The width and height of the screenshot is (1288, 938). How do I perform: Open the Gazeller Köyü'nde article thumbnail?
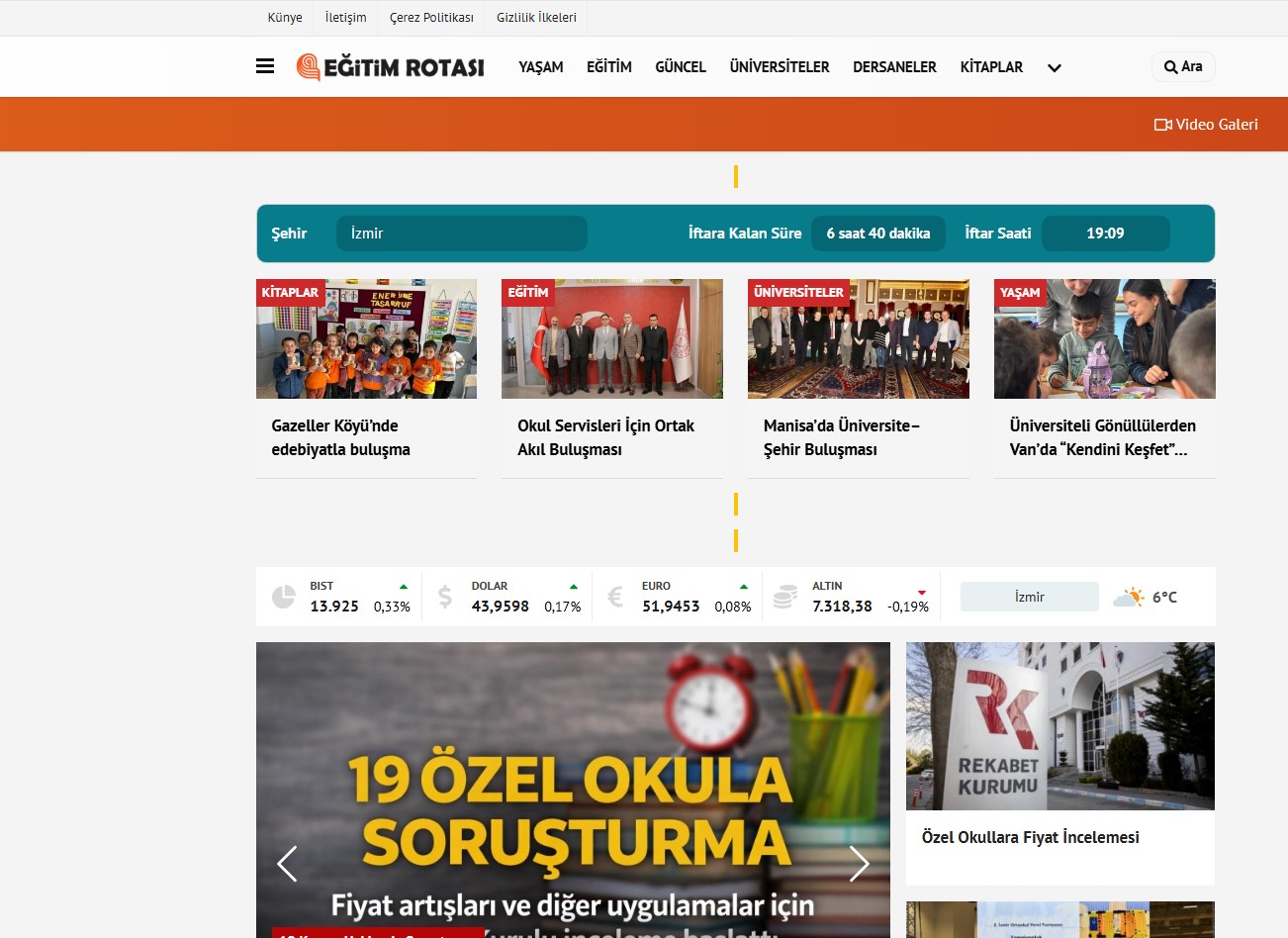tap(366, 338)
